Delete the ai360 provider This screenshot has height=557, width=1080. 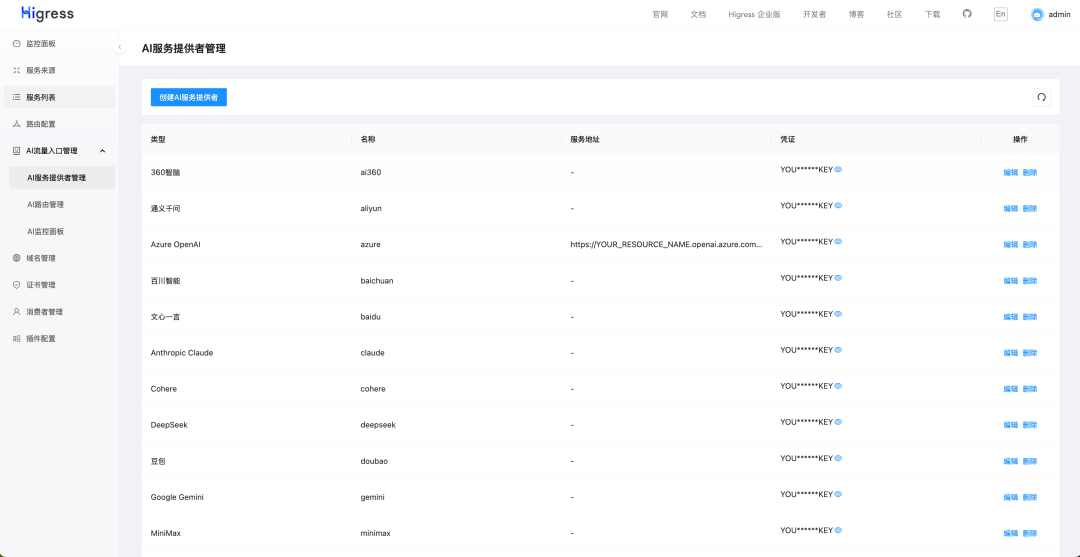[1030, 173]
